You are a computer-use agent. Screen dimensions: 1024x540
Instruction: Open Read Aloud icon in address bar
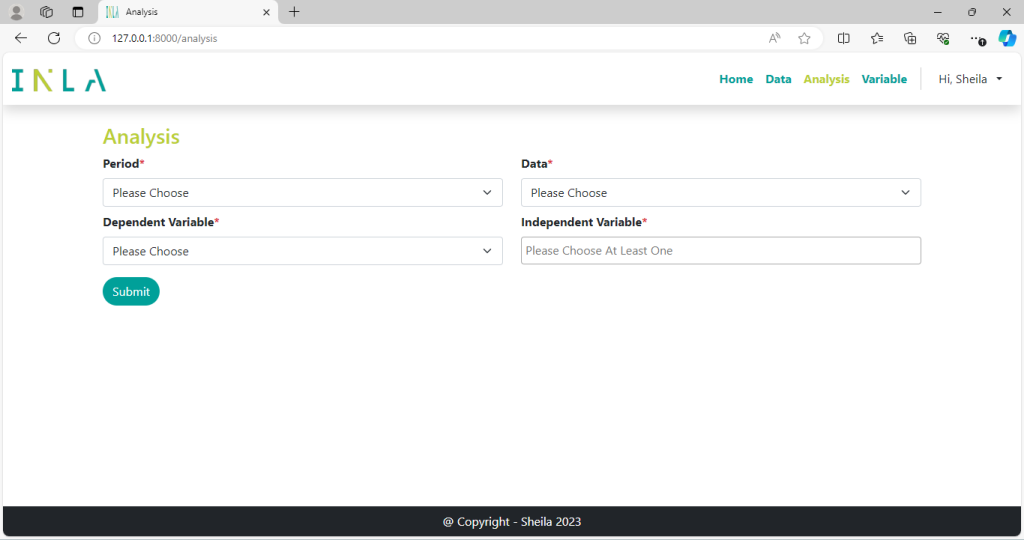tap(775, 39)
